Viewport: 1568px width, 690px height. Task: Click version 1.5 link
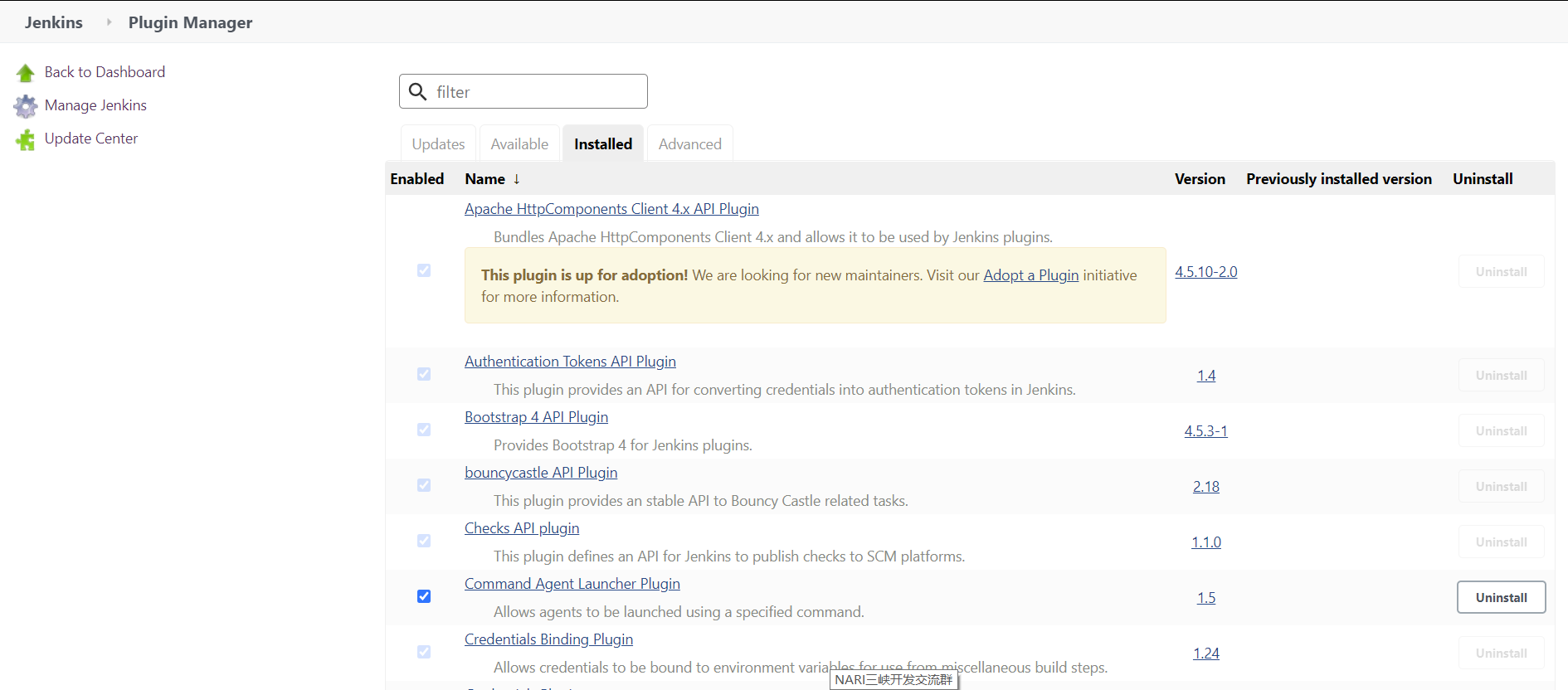tap(1206, 598)
